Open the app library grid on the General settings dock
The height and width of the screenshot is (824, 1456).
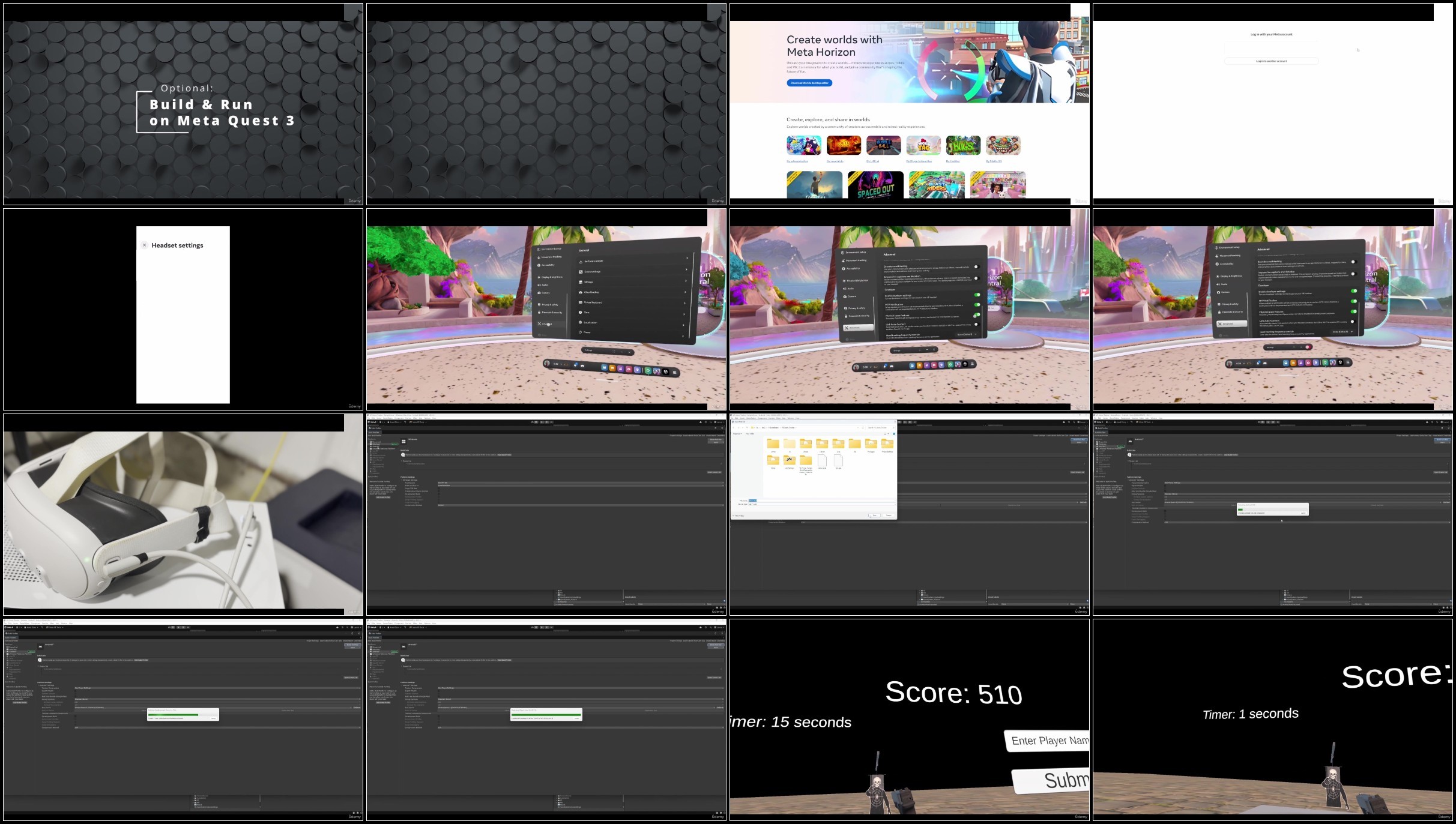(674, 372)
